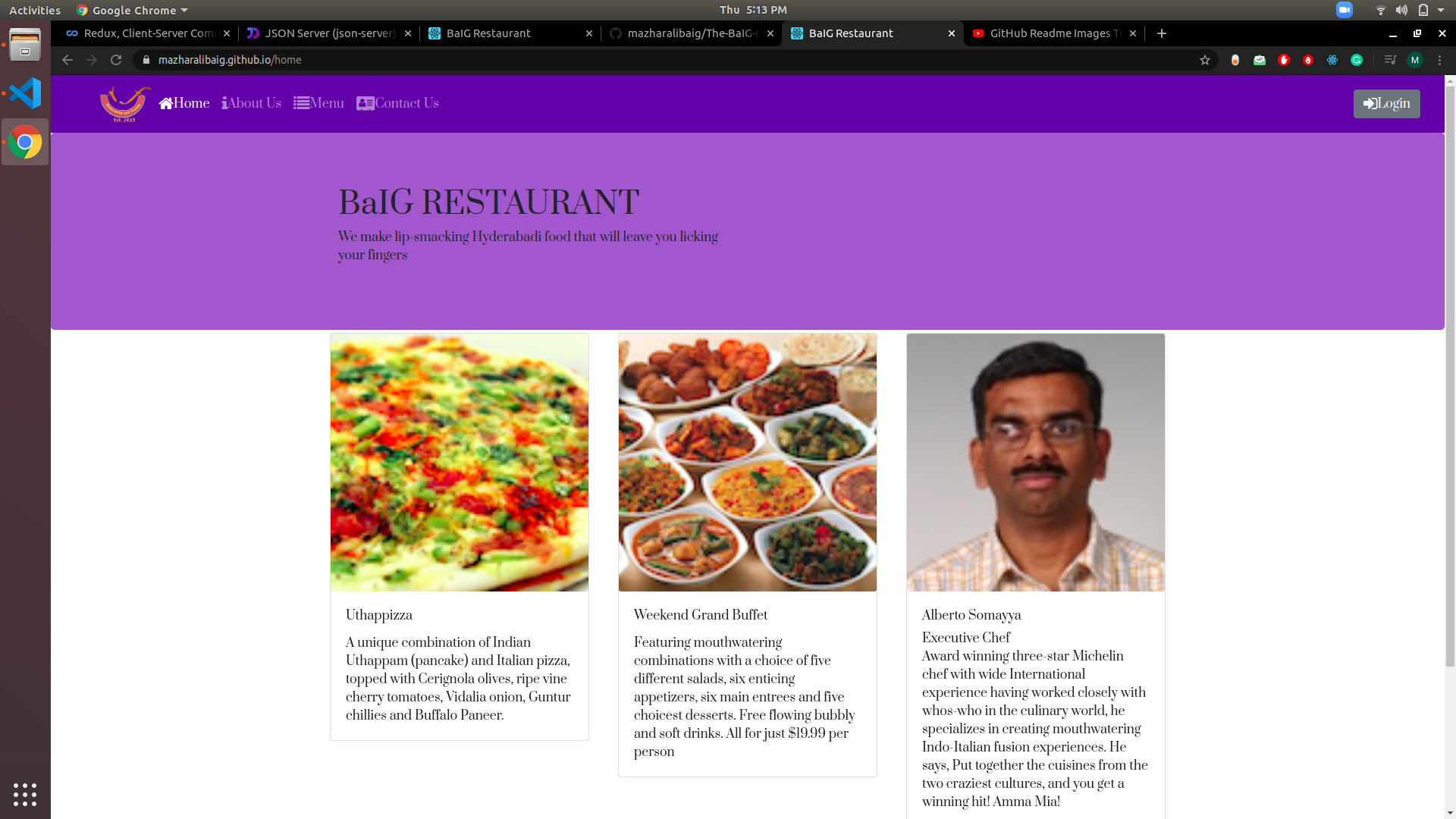Open the media control toolbar icon
1456x819 pixels.
[1390, 60]
